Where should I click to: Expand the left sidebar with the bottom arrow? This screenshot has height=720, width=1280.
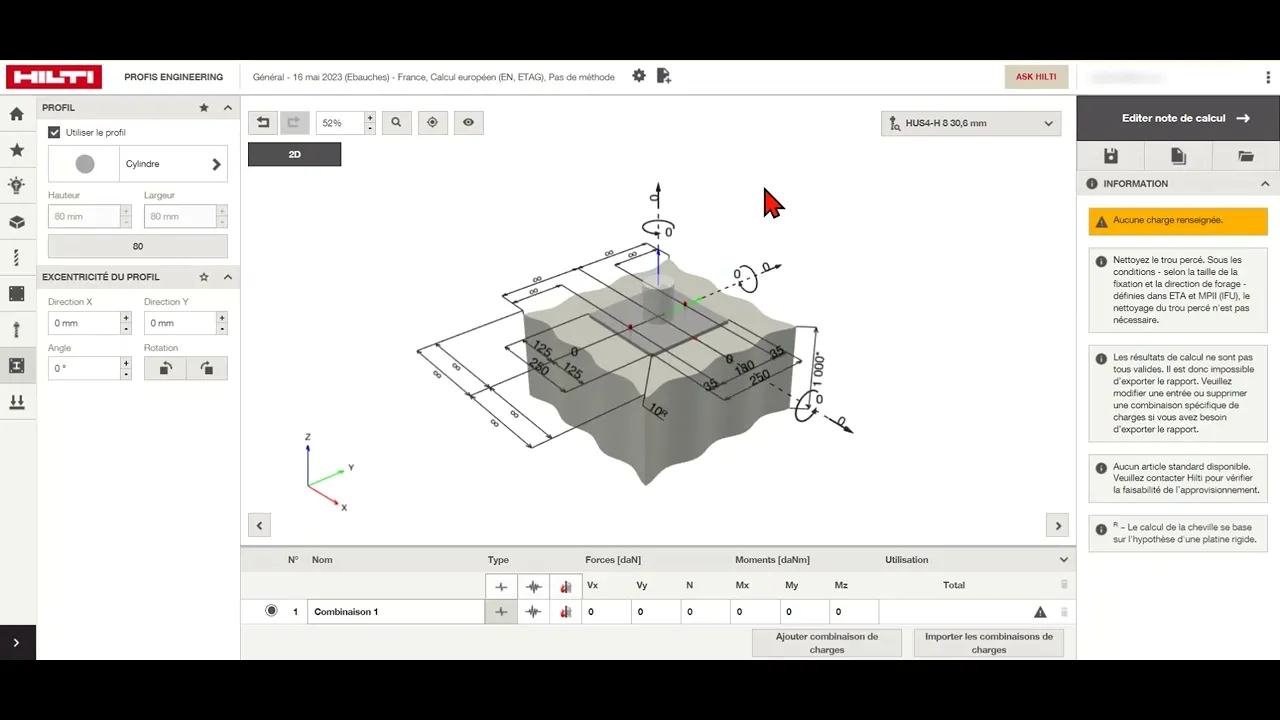(17, 643)
